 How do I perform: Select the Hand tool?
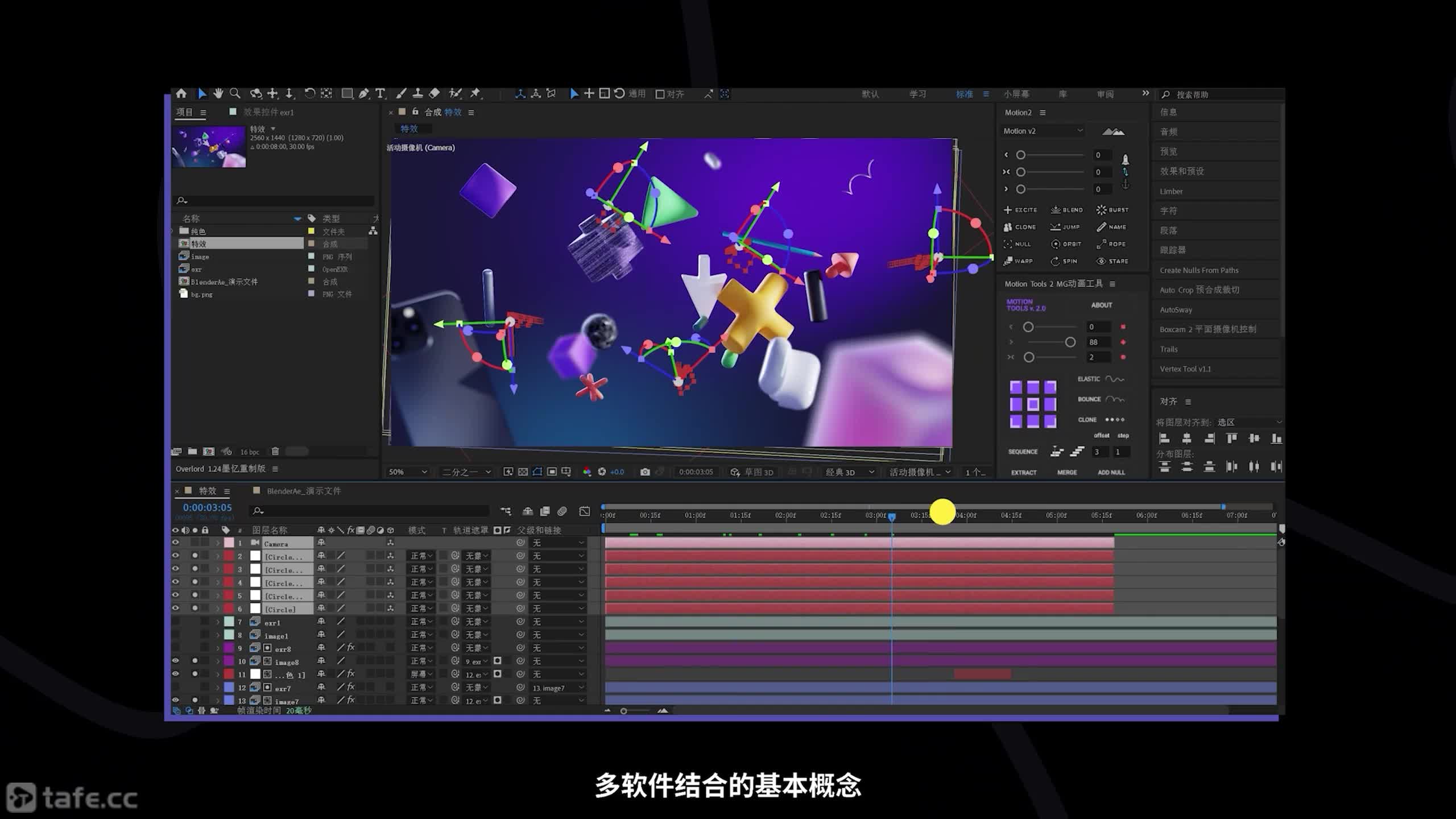click(x=218, y=93)
